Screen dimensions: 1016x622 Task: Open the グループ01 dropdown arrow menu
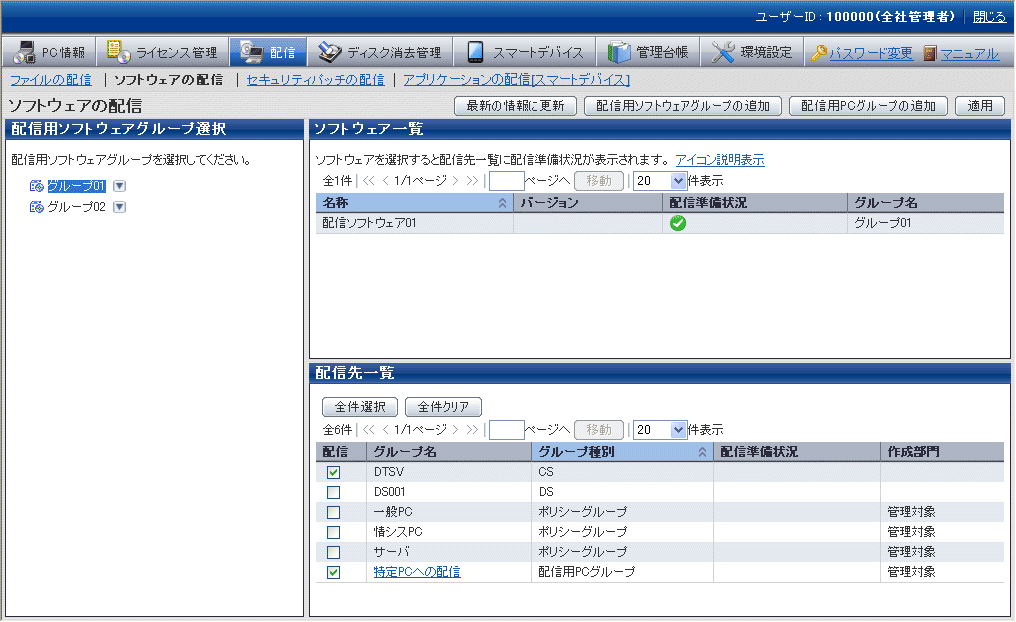[x=119, y=186]
